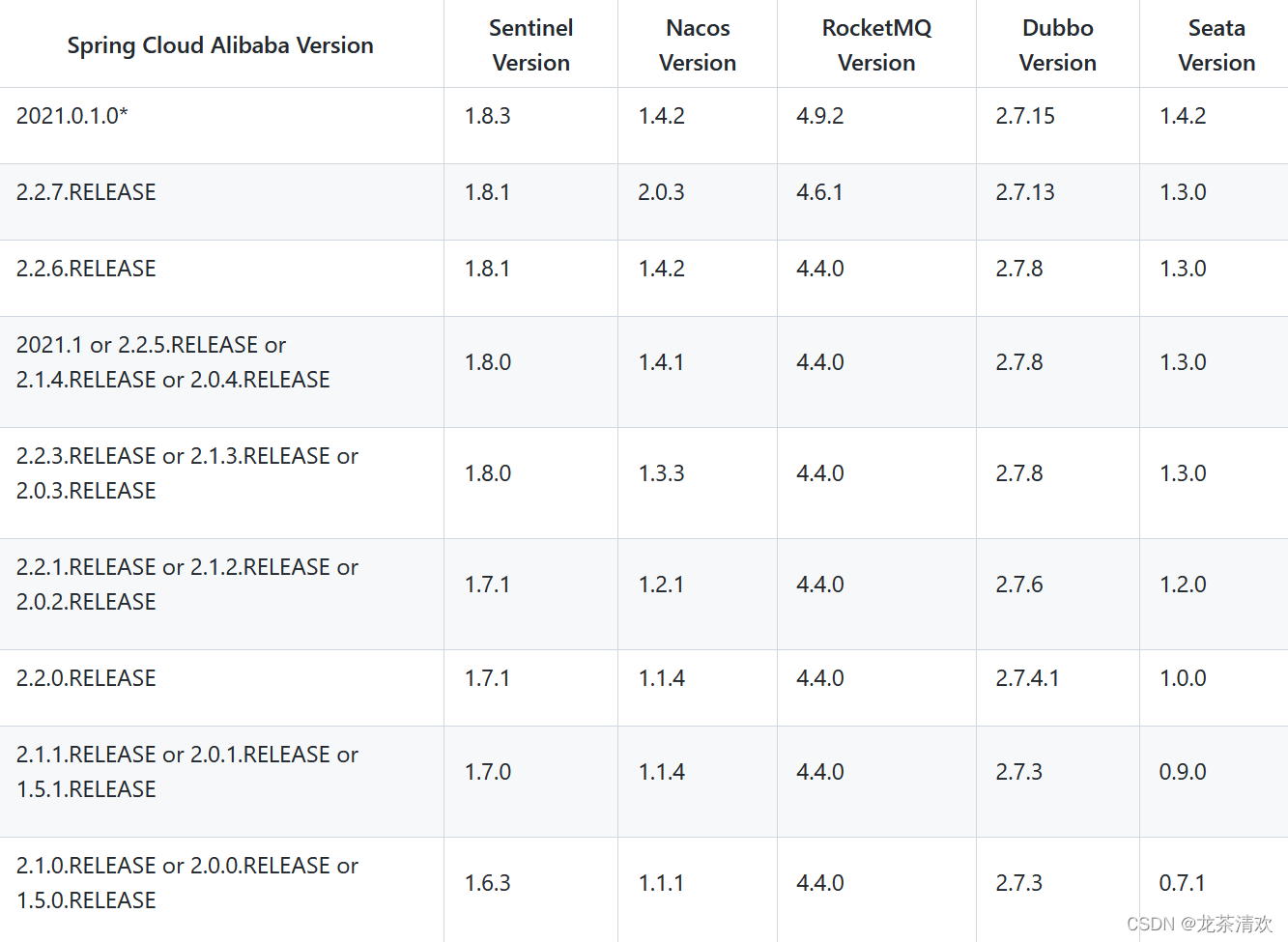The image size is (1288, 942).
Task: Click Dubbo 2.7.8 in 2.2.6.RELEASE row
Action: [x=1019, y=269]
